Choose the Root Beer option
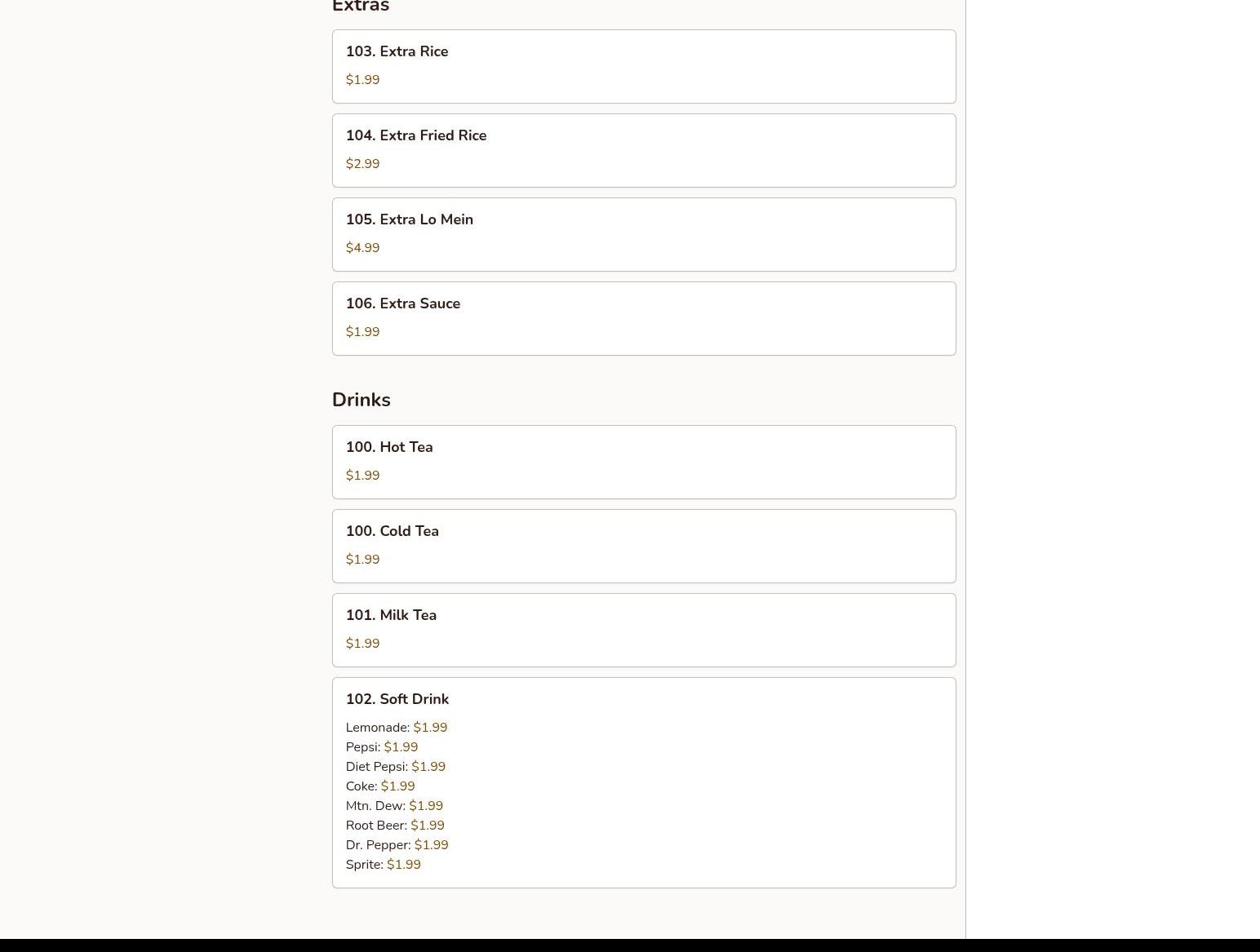 tap(395, 826)
